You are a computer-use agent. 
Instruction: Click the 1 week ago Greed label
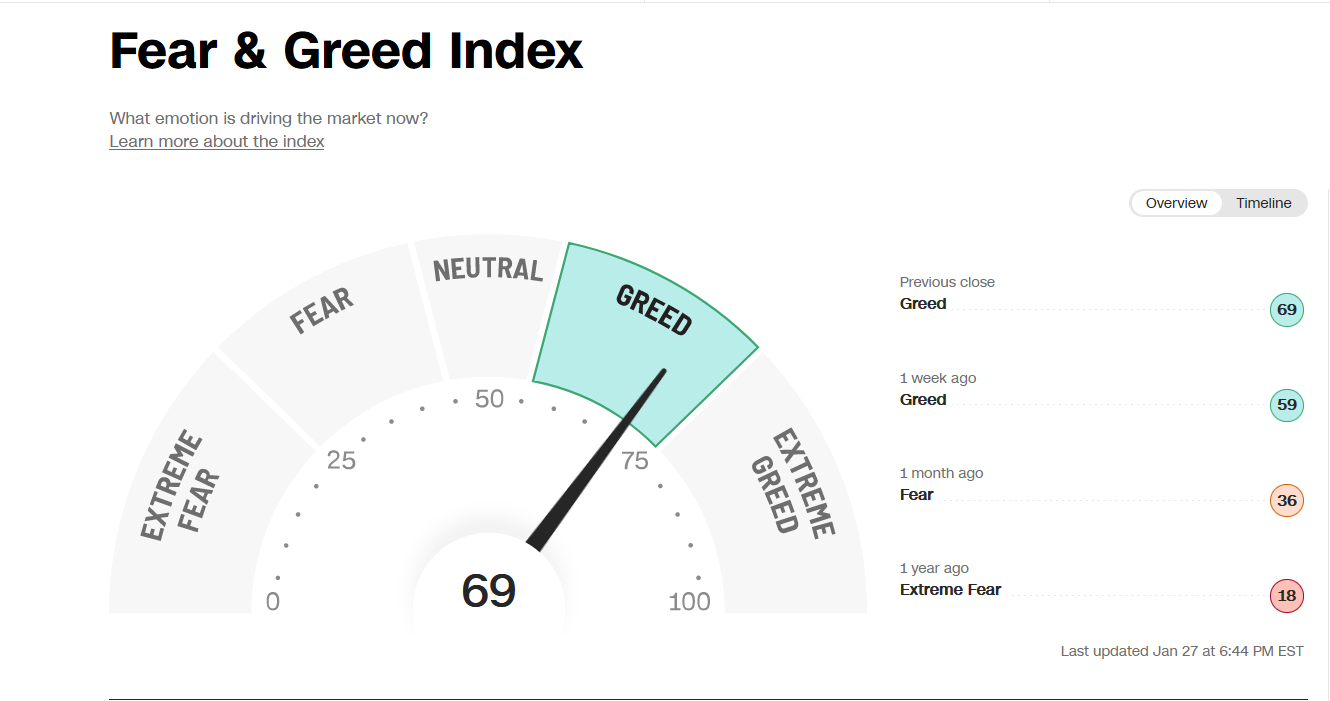pos(923,400)
